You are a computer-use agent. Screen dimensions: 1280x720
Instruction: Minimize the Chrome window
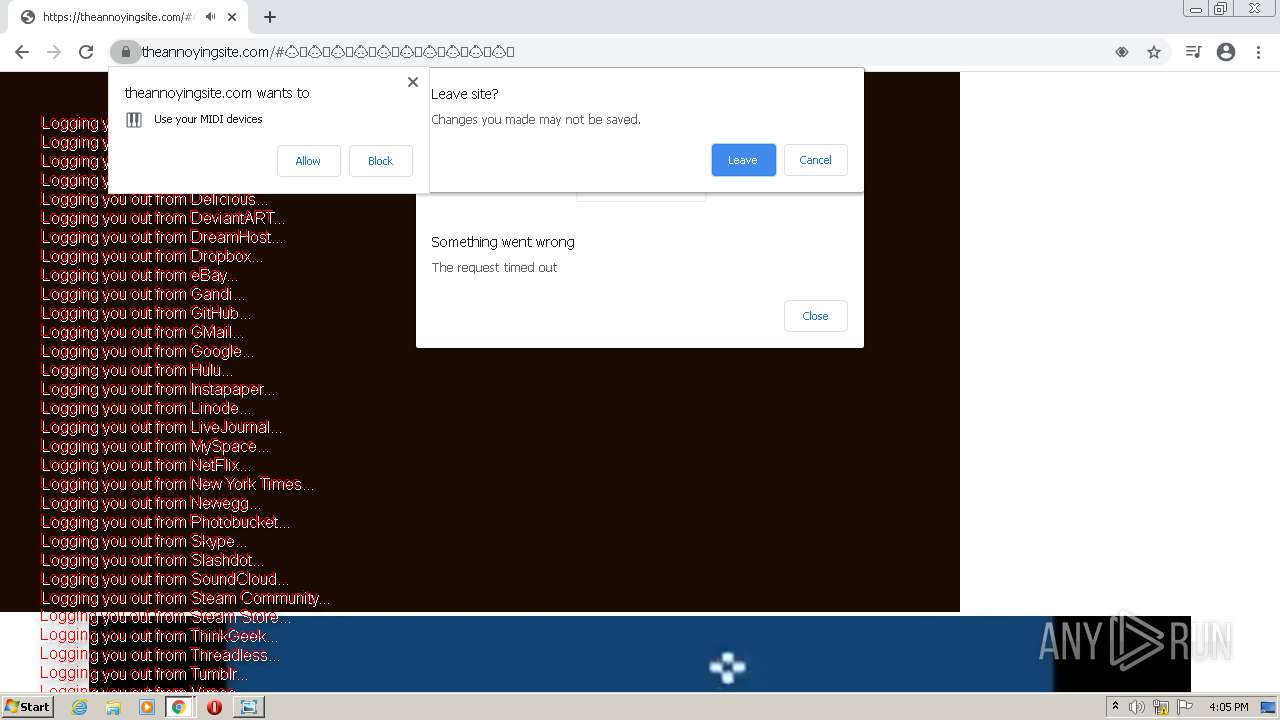(1196, 9)
